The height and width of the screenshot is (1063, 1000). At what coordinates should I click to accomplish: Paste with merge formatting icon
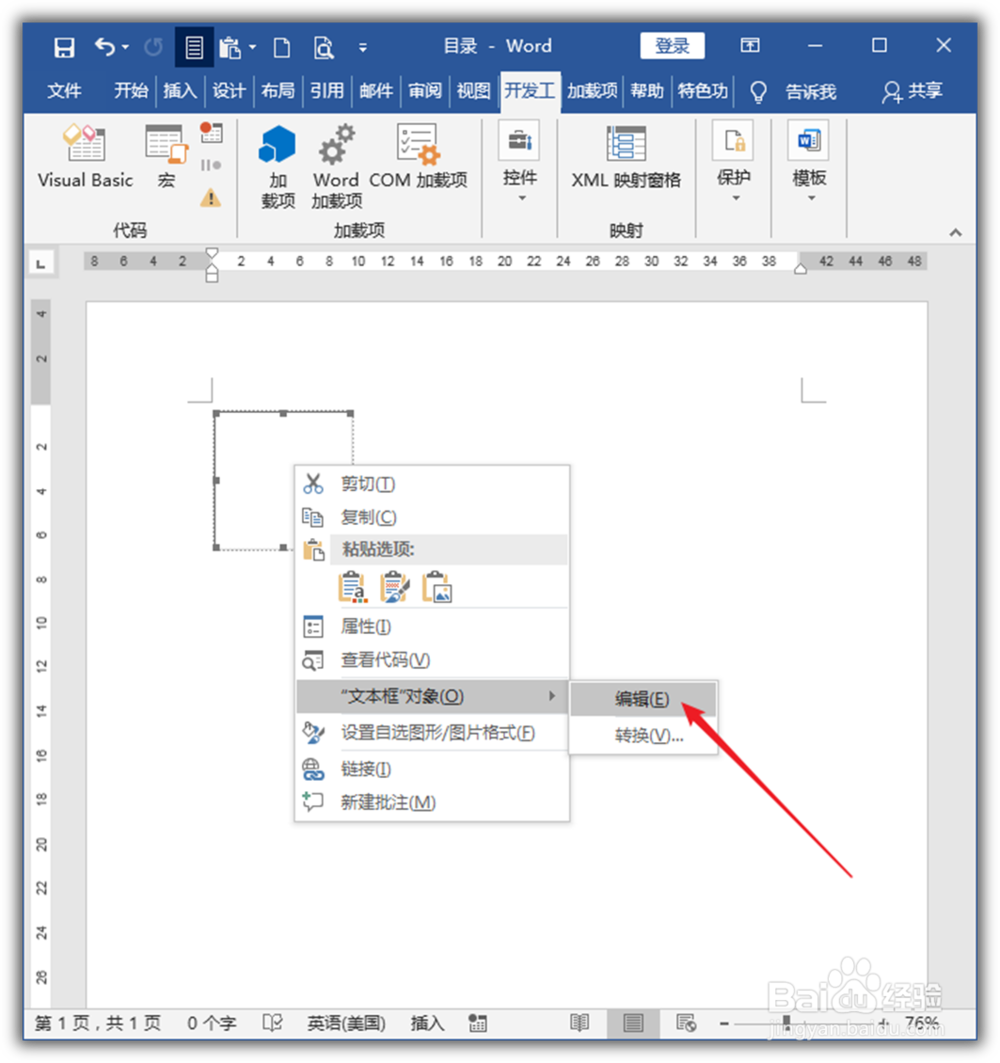pos(395,587)
